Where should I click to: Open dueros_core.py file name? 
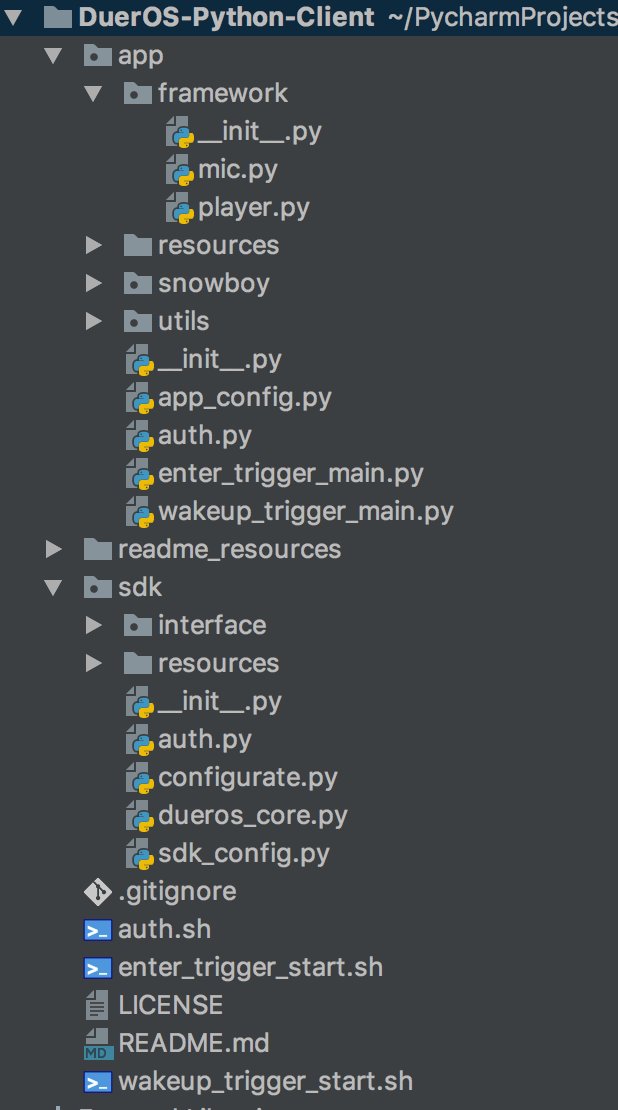point(253,816)
